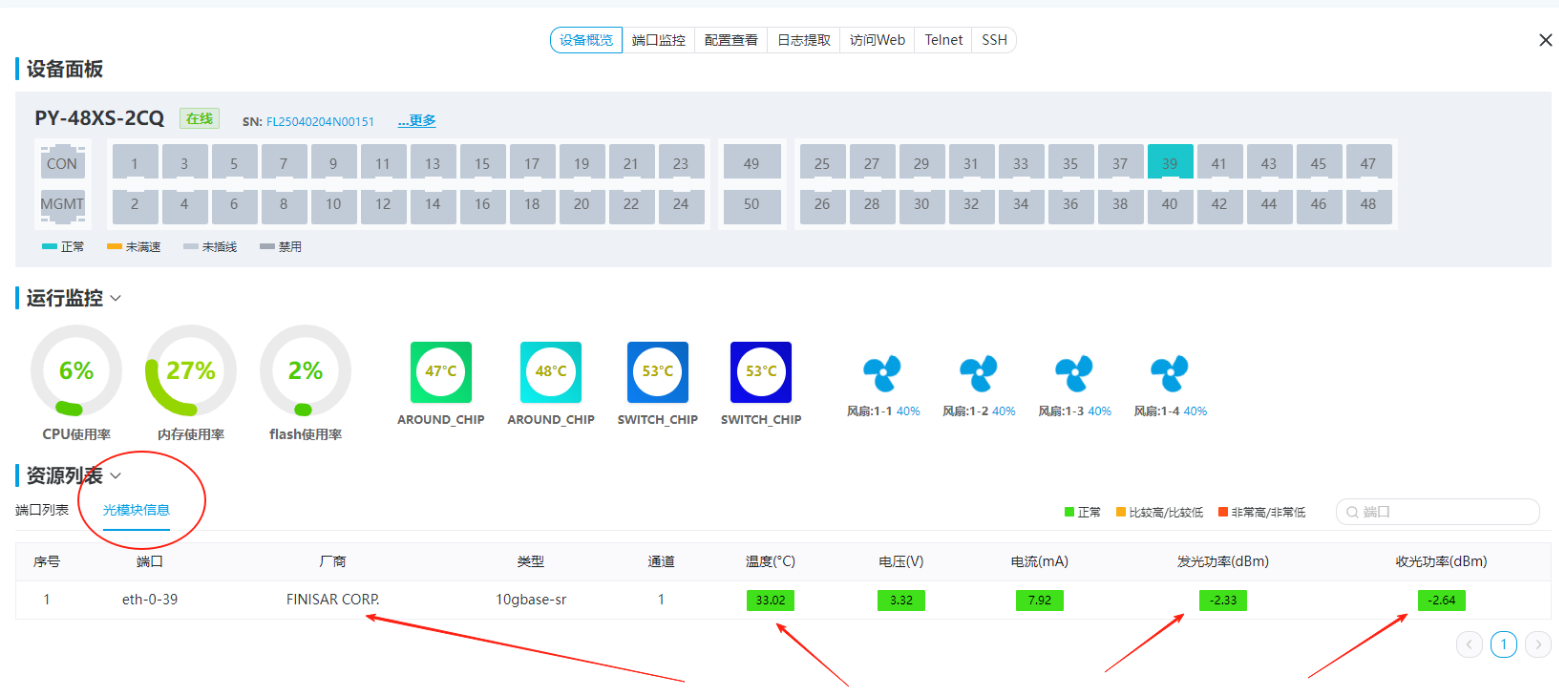Screen dimensions: 1559x688
Task: Select port 50 on device panel
Action: tap(752, 206)
